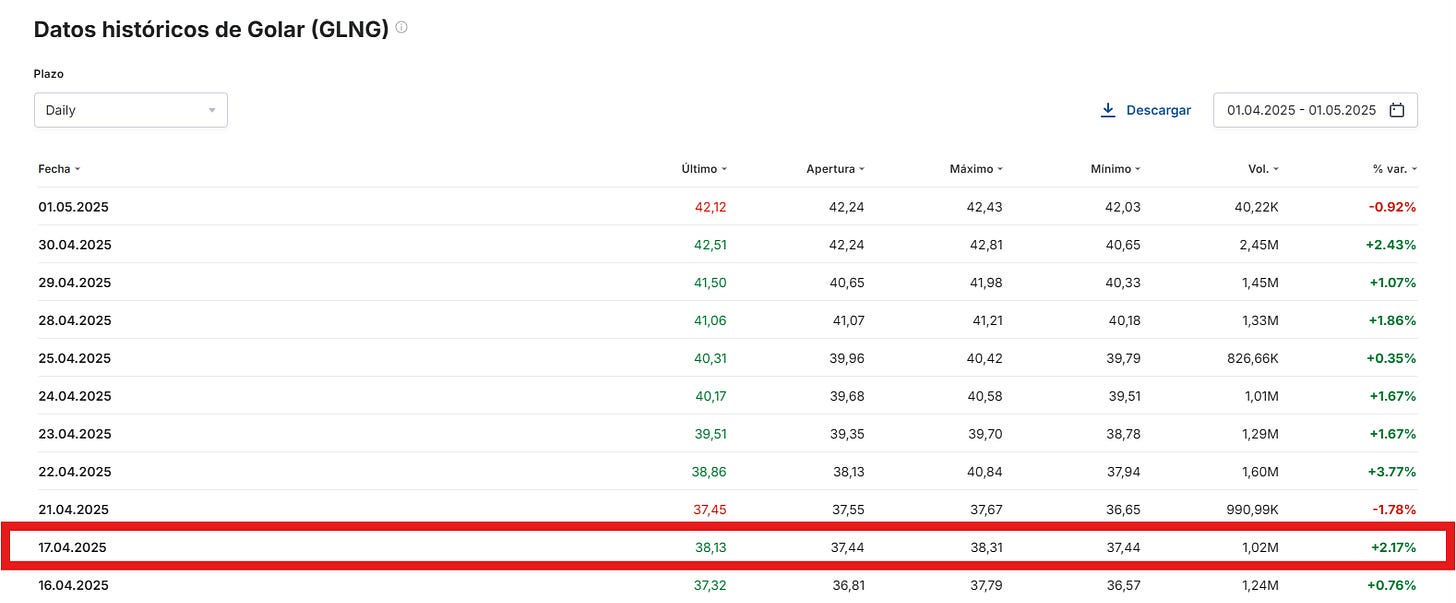The height and width of the screenshot is (603, 1456).
Task: Click the maximum value 42,81
Action: tap(986, 245)
